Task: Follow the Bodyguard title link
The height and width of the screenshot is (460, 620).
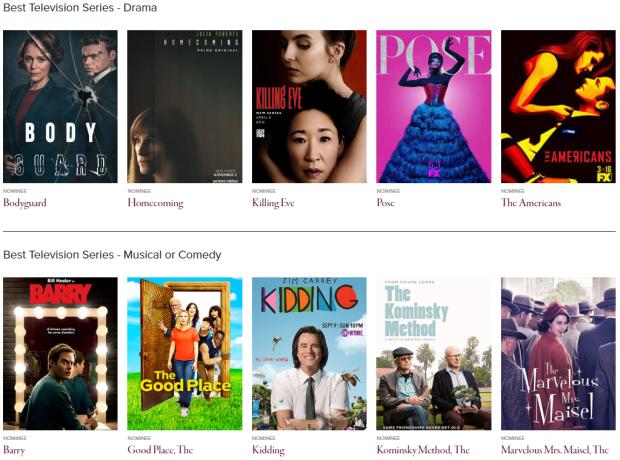Action: point(25,203)
